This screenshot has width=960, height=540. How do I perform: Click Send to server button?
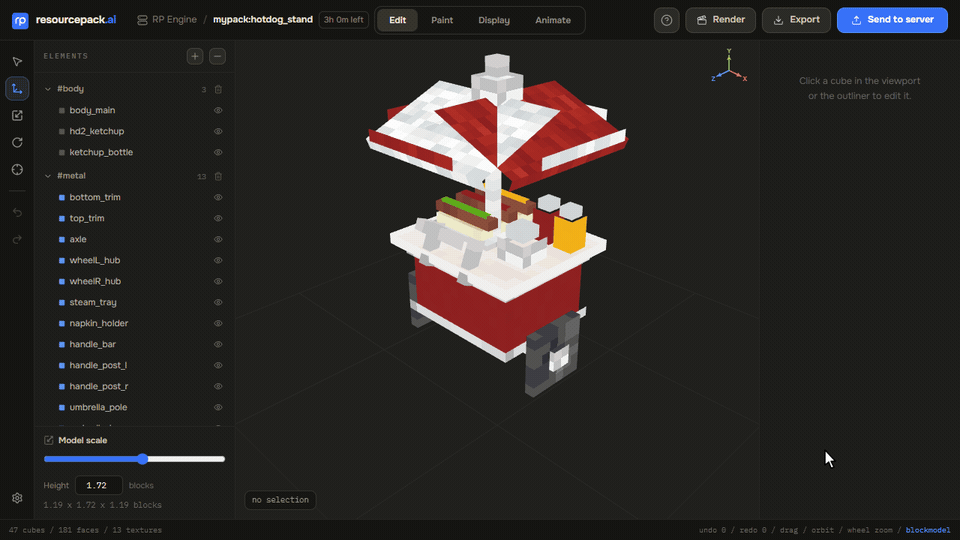892,20
